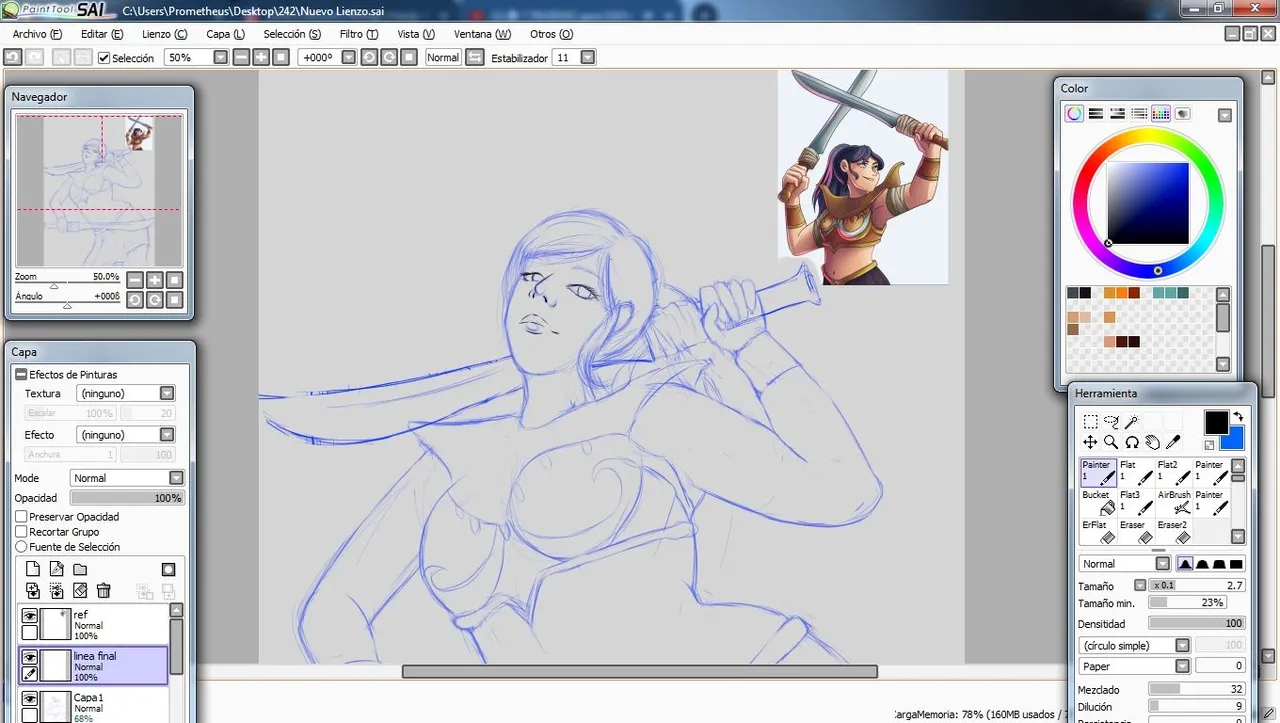Open the Ventana menu
This screenshot has width=1280, height=723.
(482, 34)
